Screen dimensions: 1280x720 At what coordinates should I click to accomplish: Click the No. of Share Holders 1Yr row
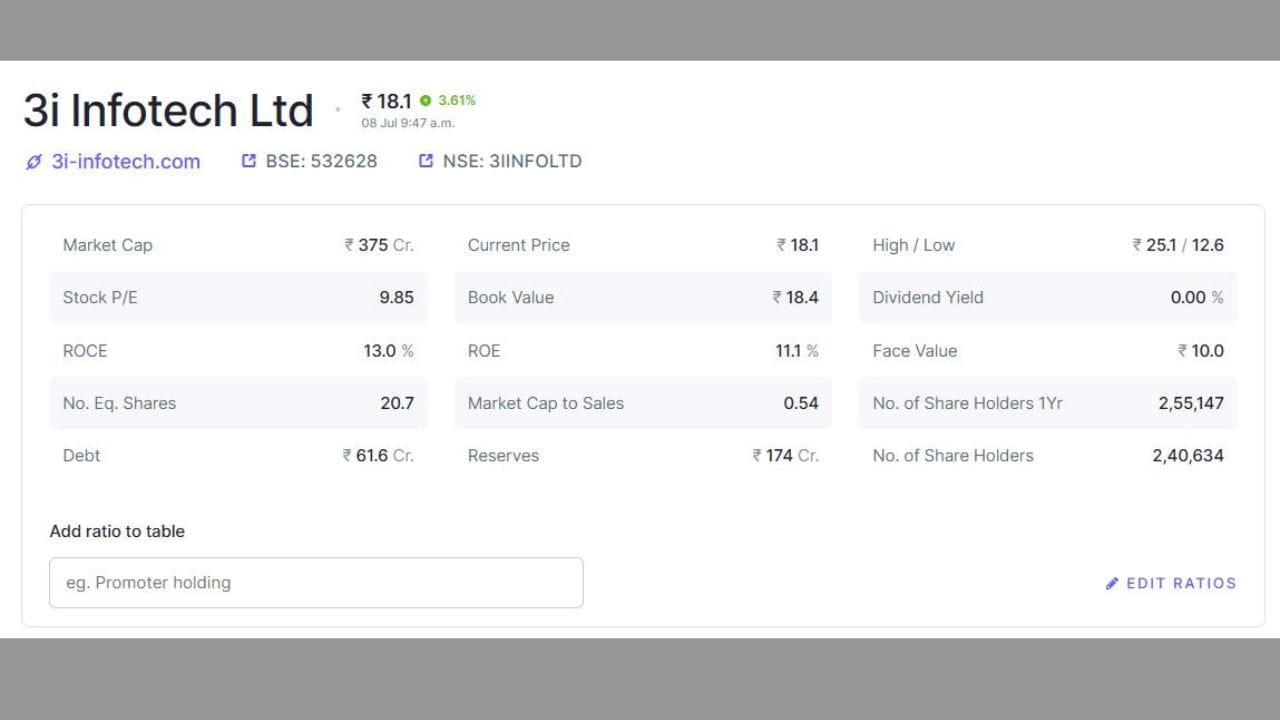1047,403
